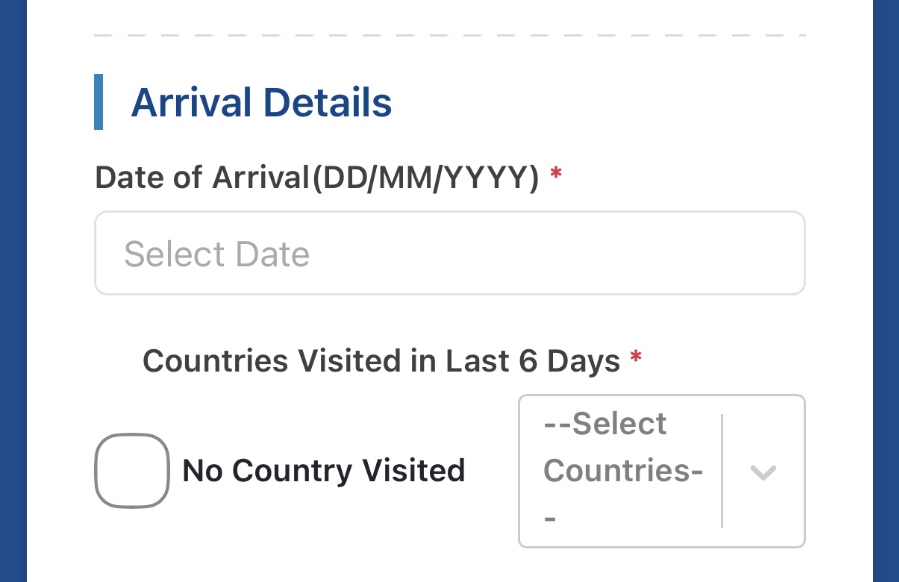
Task: Click vertical separator inside countries dropdown
Action: [721, 471]
